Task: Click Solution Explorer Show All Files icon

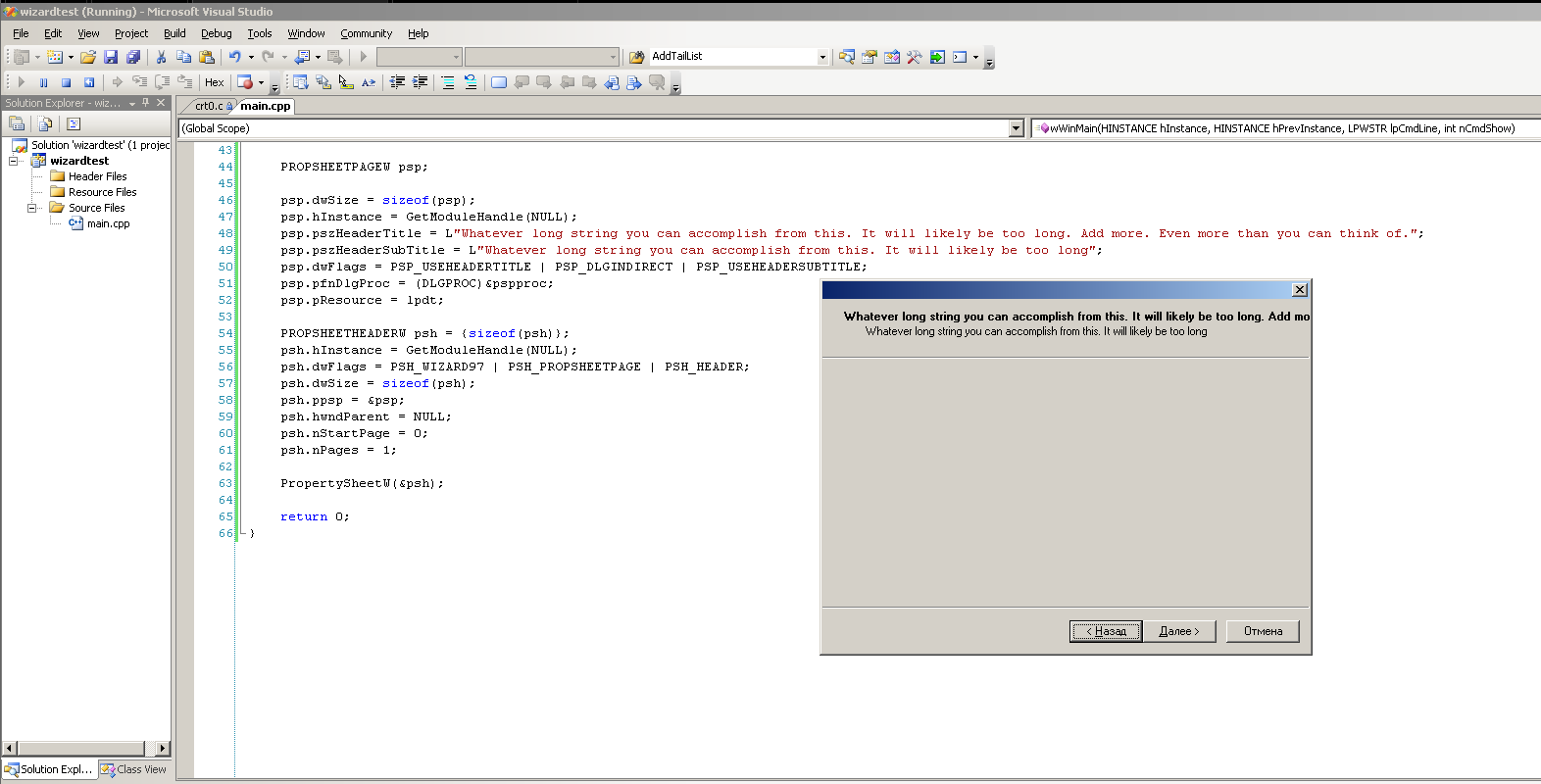Action: tap(45, 123)
